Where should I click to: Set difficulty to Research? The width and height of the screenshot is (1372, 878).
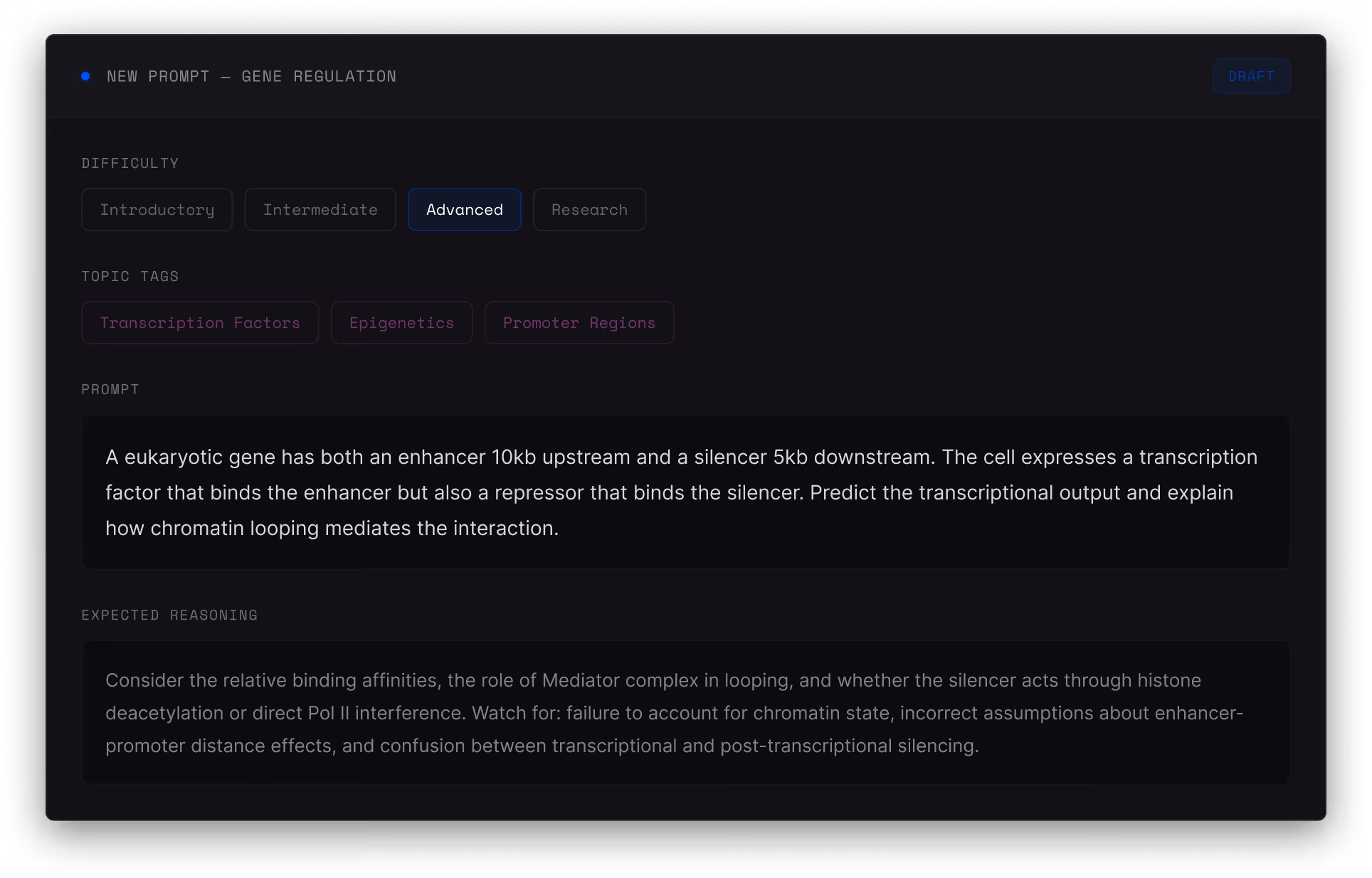click(x=589, y=210)
